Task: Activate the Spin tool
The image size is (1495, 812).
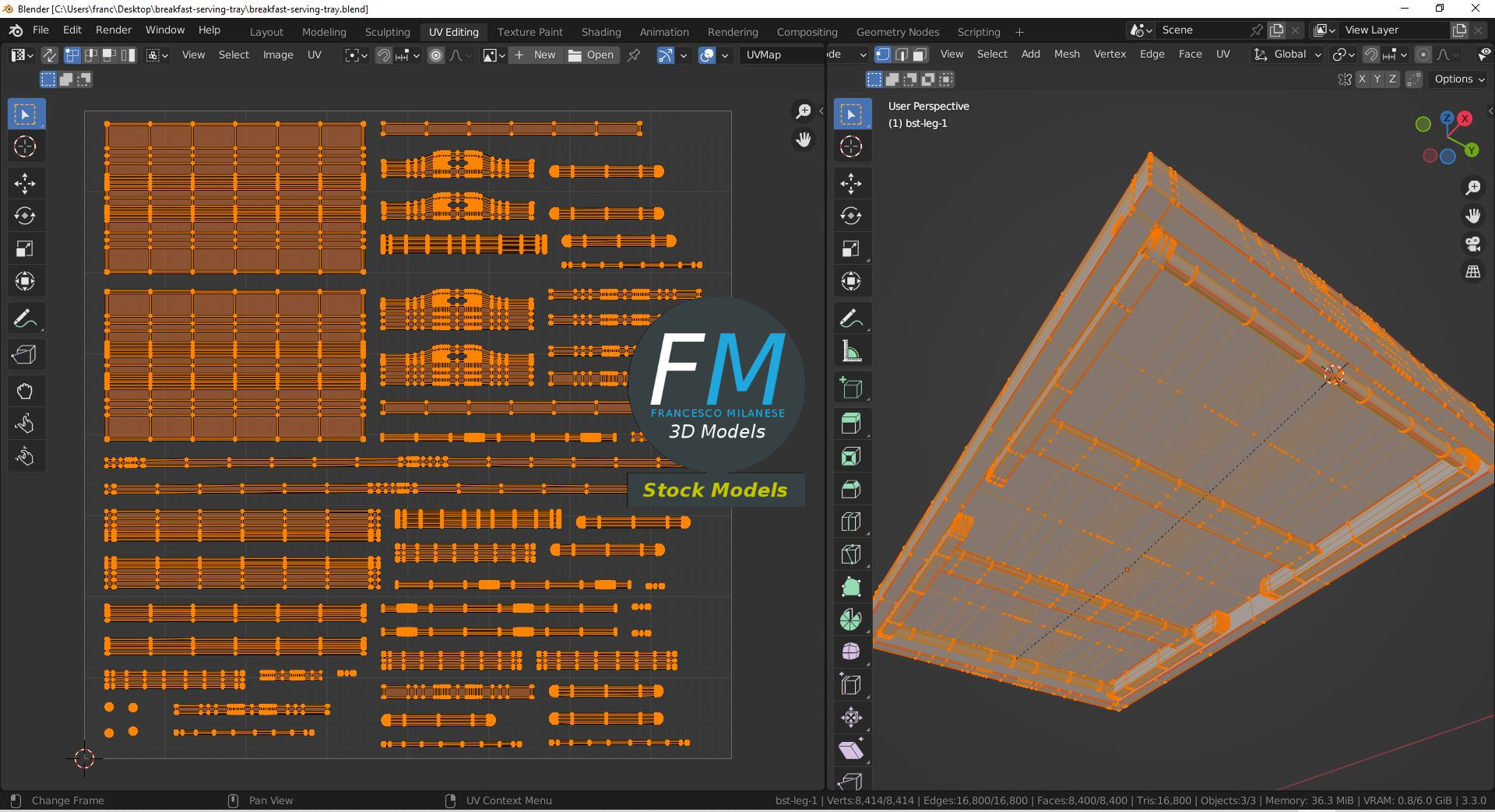Action: pyautogui.click(x=851, y=620)
